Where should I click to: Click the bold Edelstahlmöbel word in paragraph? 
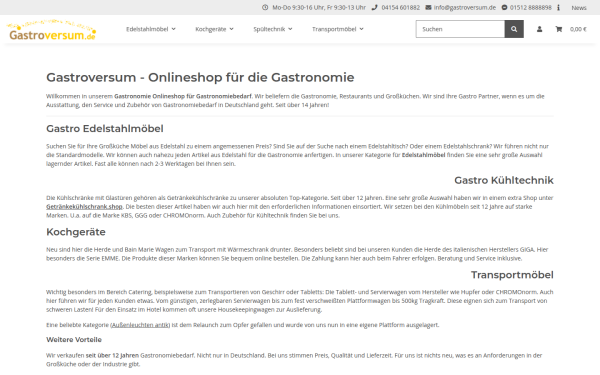423,155
